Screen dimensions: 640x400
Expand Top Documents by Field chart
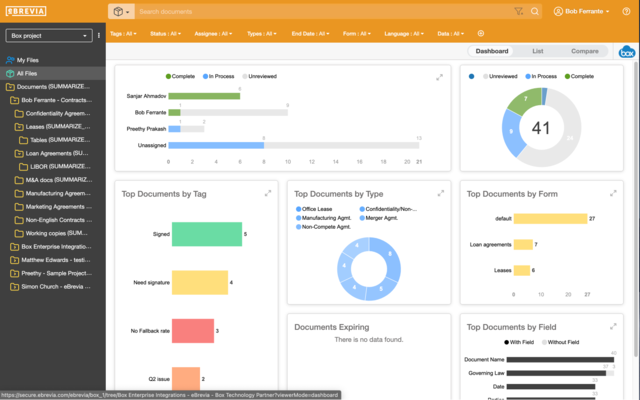point(613,327)
